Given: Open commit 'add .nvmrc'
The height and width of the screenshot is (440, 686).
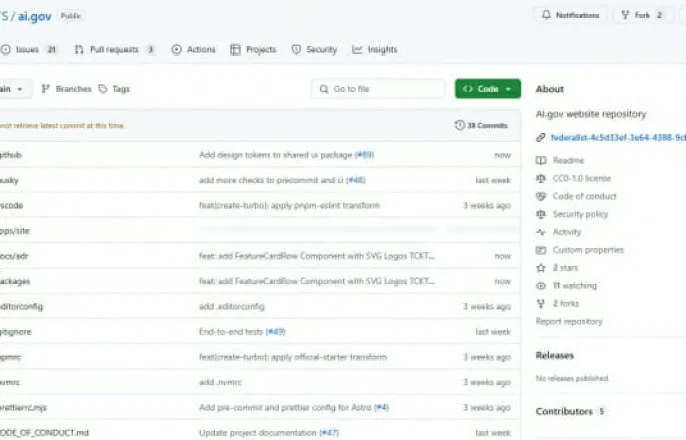Looking at the screenshot, I should (x=220, y=382).
